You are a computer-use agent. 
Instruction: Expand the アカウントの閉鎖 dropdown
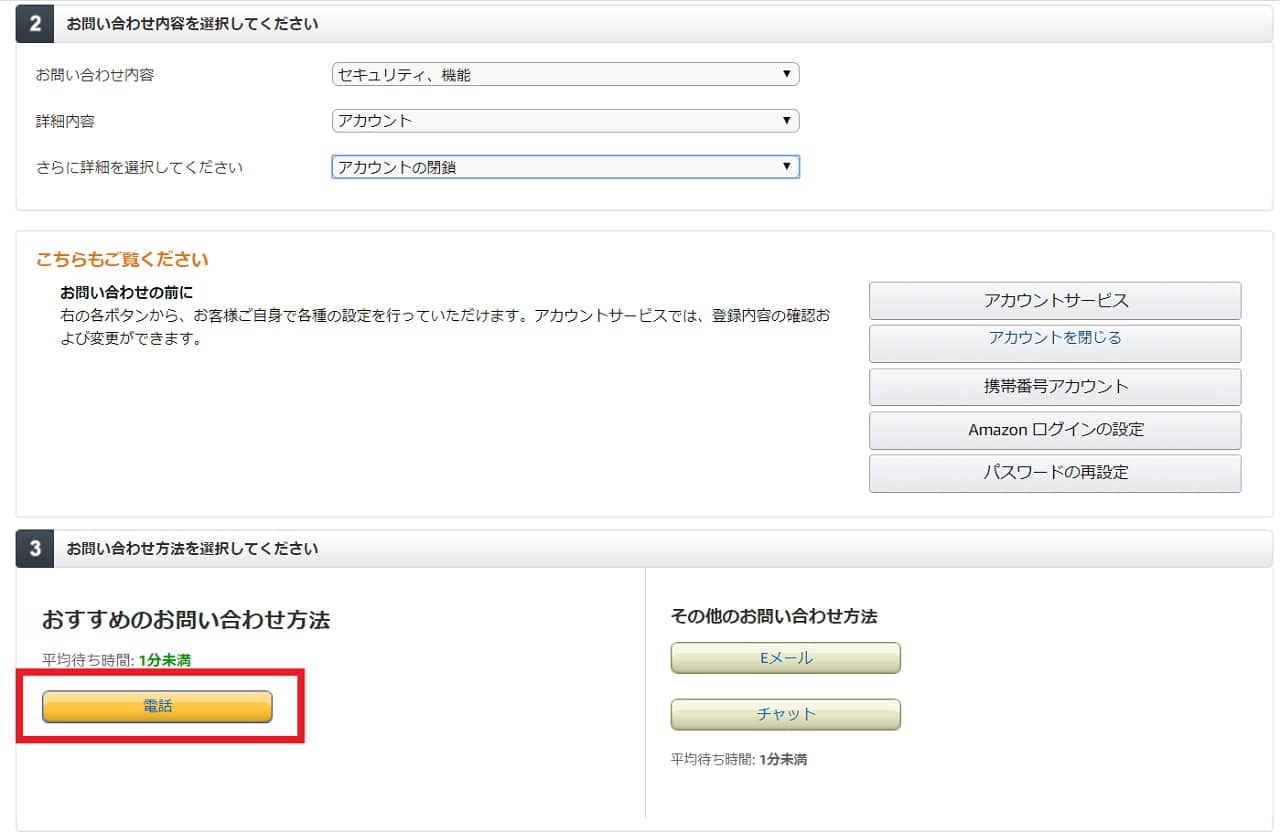565,167
